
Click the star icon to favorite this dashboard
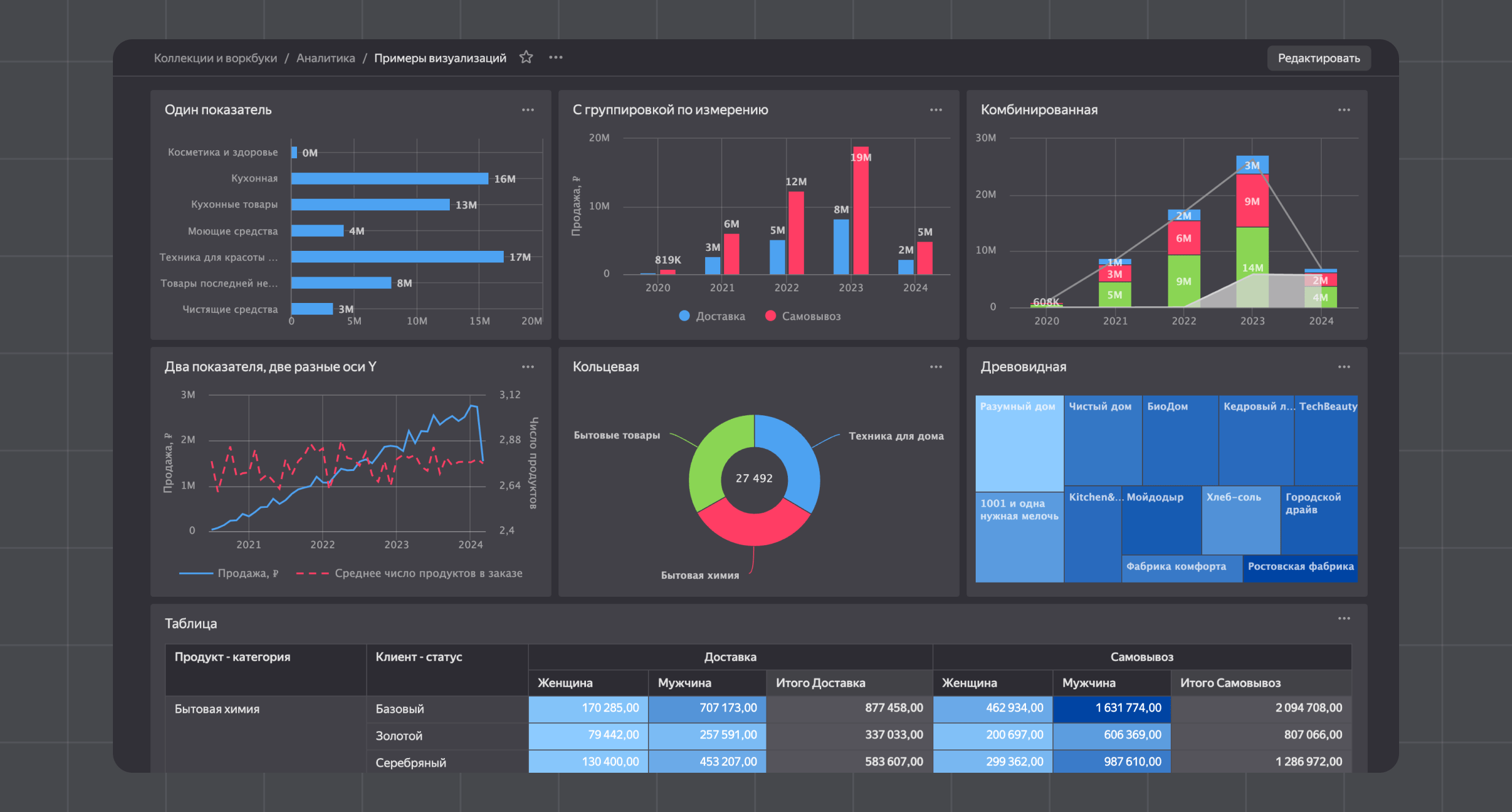tap(526, 57)
